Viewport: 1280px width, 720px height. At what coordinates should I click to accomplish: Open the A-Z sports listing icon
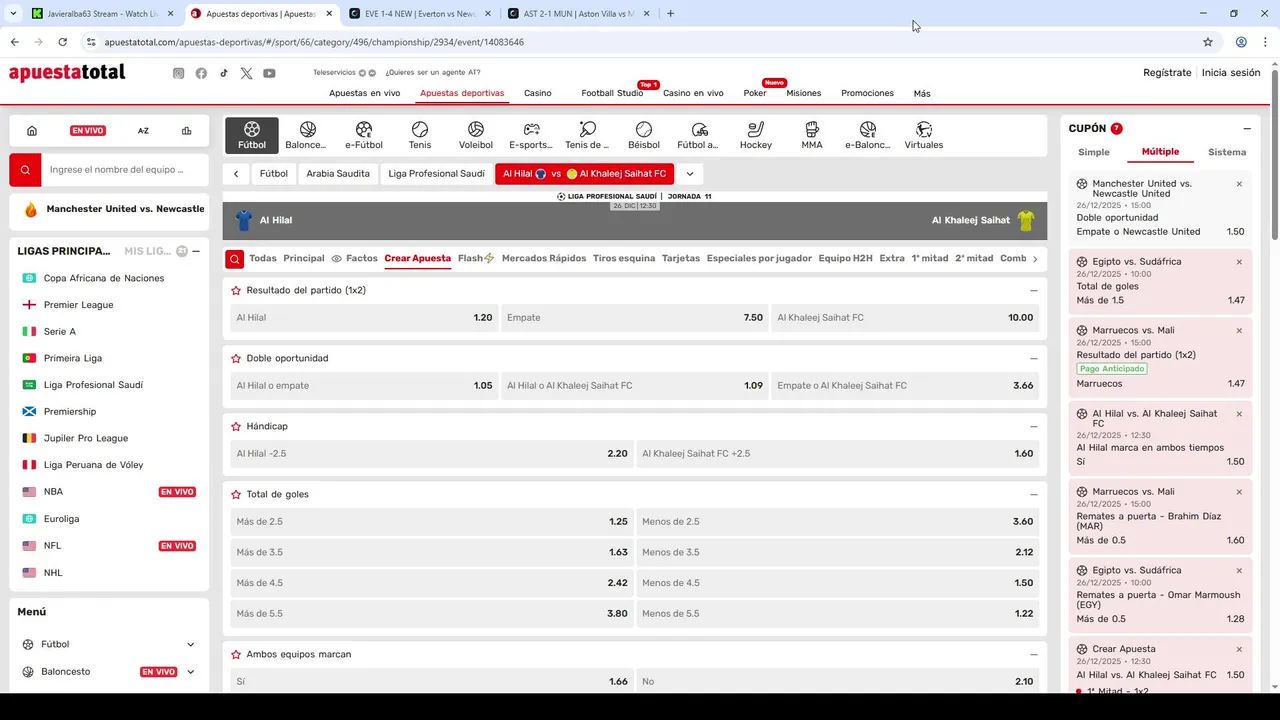click(143, 131)
